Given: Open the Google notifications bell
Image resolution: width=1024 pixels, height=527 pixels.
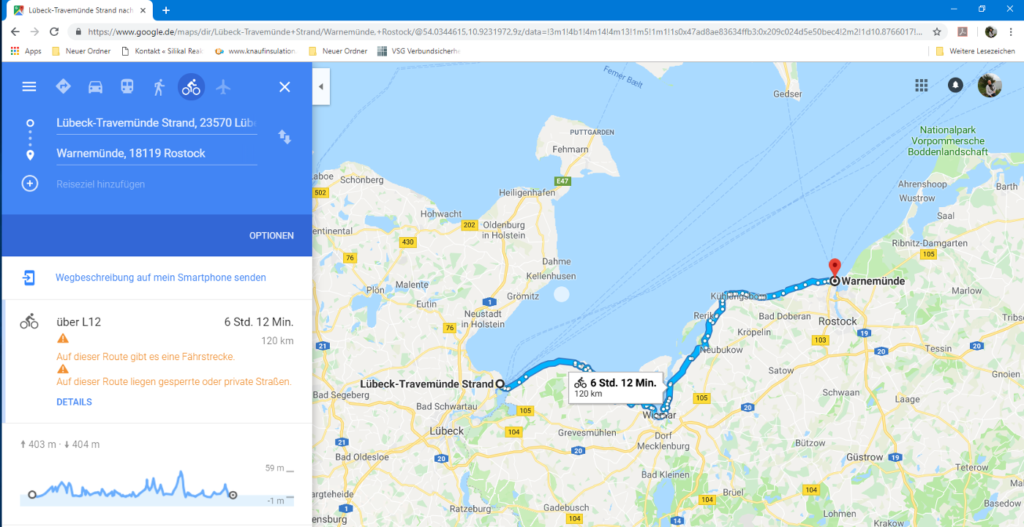Looking at the screenshot, I should pyautogui.click(x=955, y=86).
